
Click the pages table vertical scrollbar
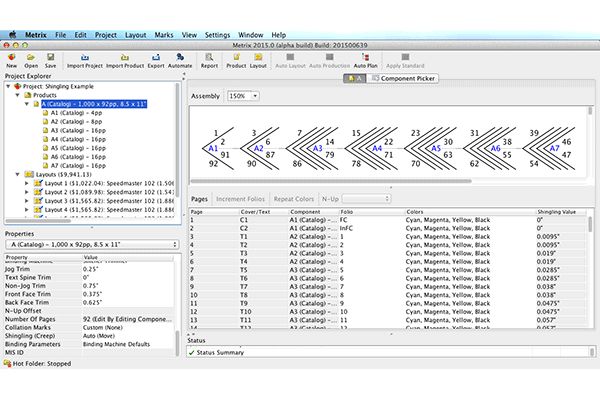tap(591, 224)
